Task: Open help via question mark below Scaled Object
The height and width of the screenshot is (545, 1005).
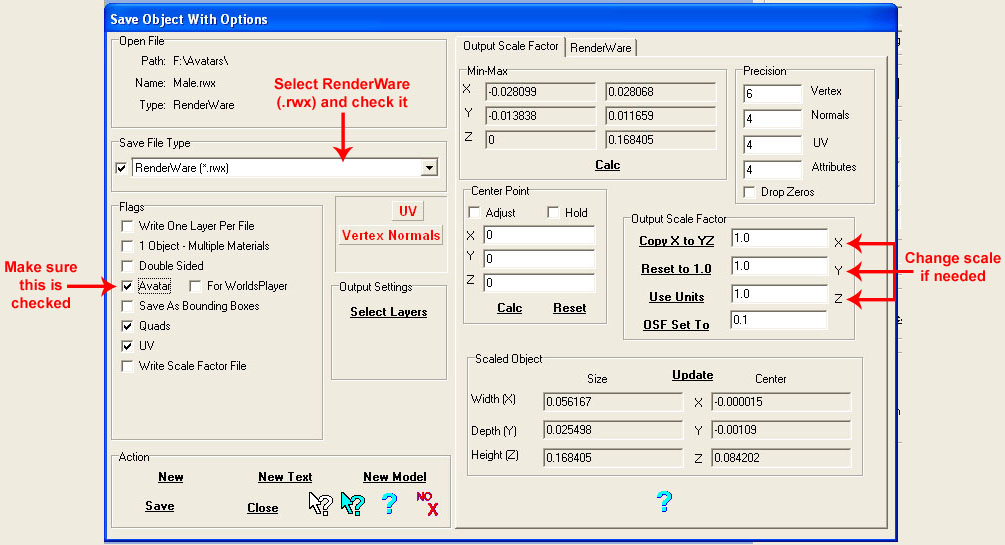Action: coord(664,501)
